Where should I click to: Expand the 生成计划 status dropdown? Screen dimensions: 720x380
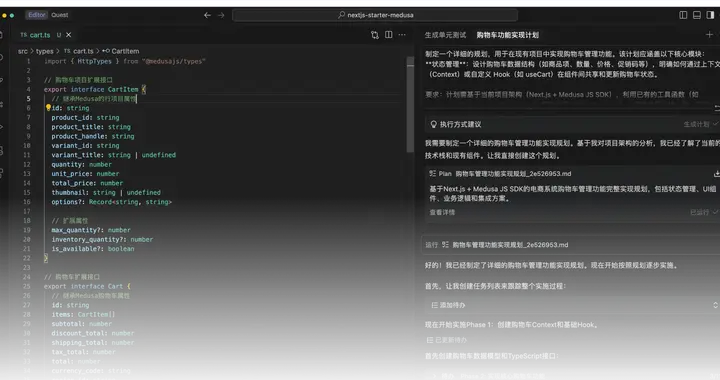pos(700,124)
